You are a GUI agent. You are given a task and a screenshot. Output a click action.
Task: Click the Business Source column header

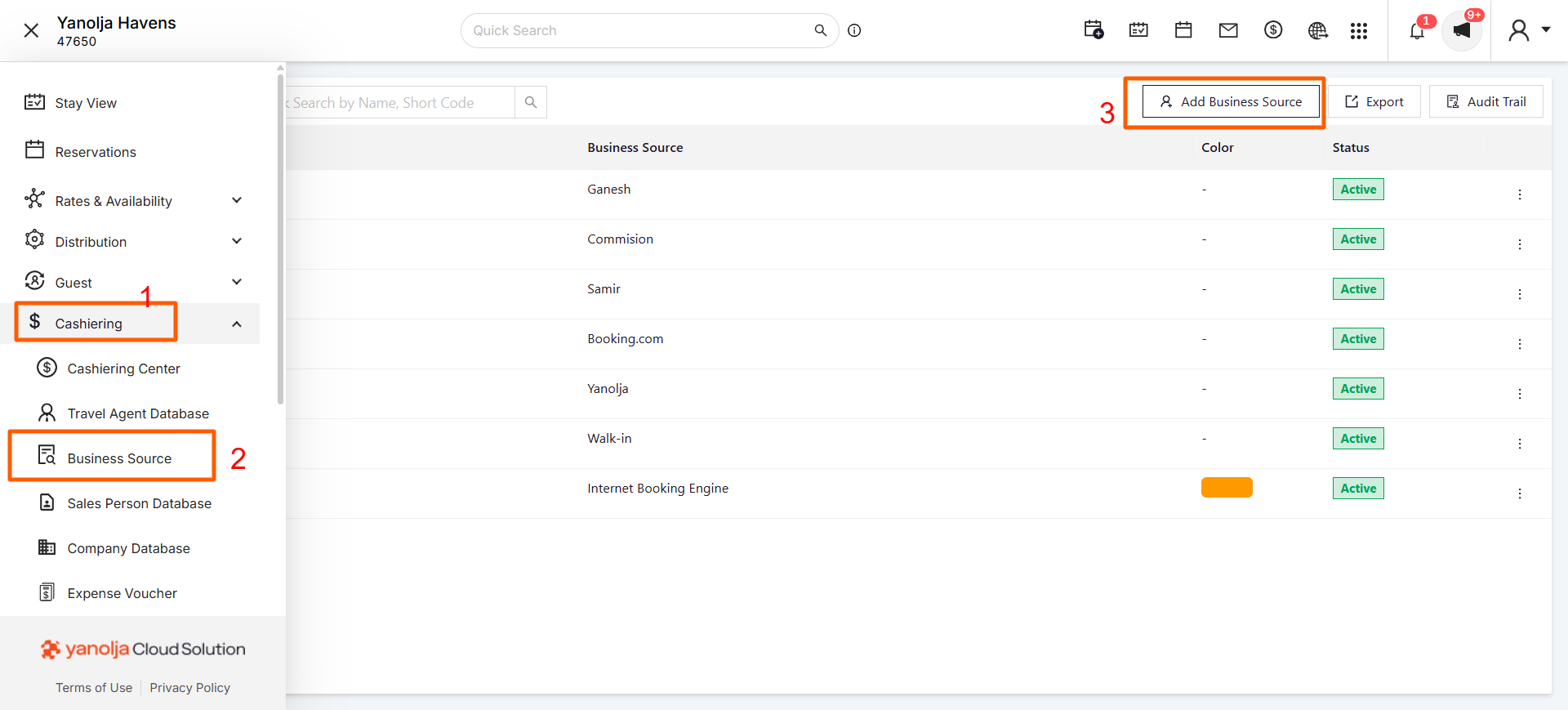[635, 148]
